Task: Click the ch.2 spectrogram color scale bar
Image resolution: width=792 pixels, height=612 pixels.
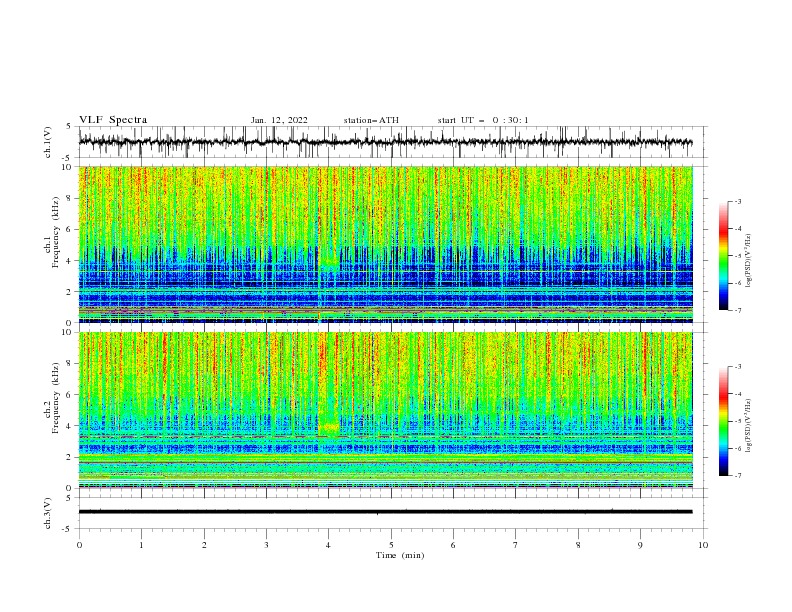Action: coord(723,421)
